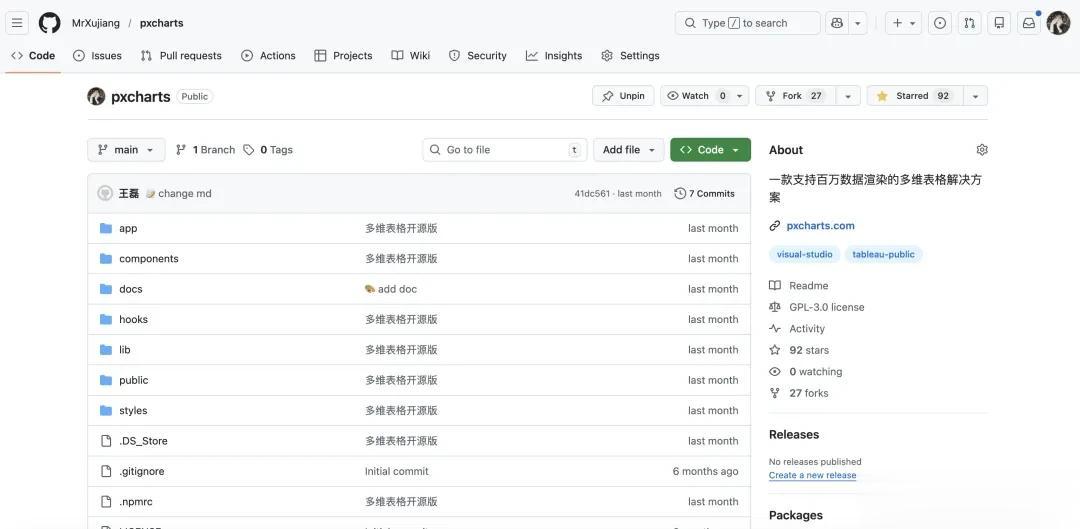Viewport: 1080px width, 529px height.
Task: Open the notifications inbox icon
Action: (x=1029, y=23)
